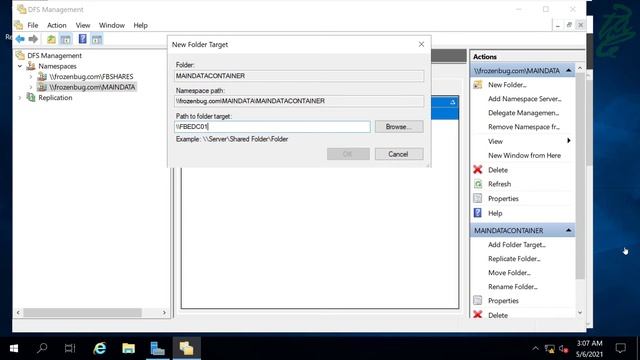Click New Window from Here action

click(x=524, y=156)
